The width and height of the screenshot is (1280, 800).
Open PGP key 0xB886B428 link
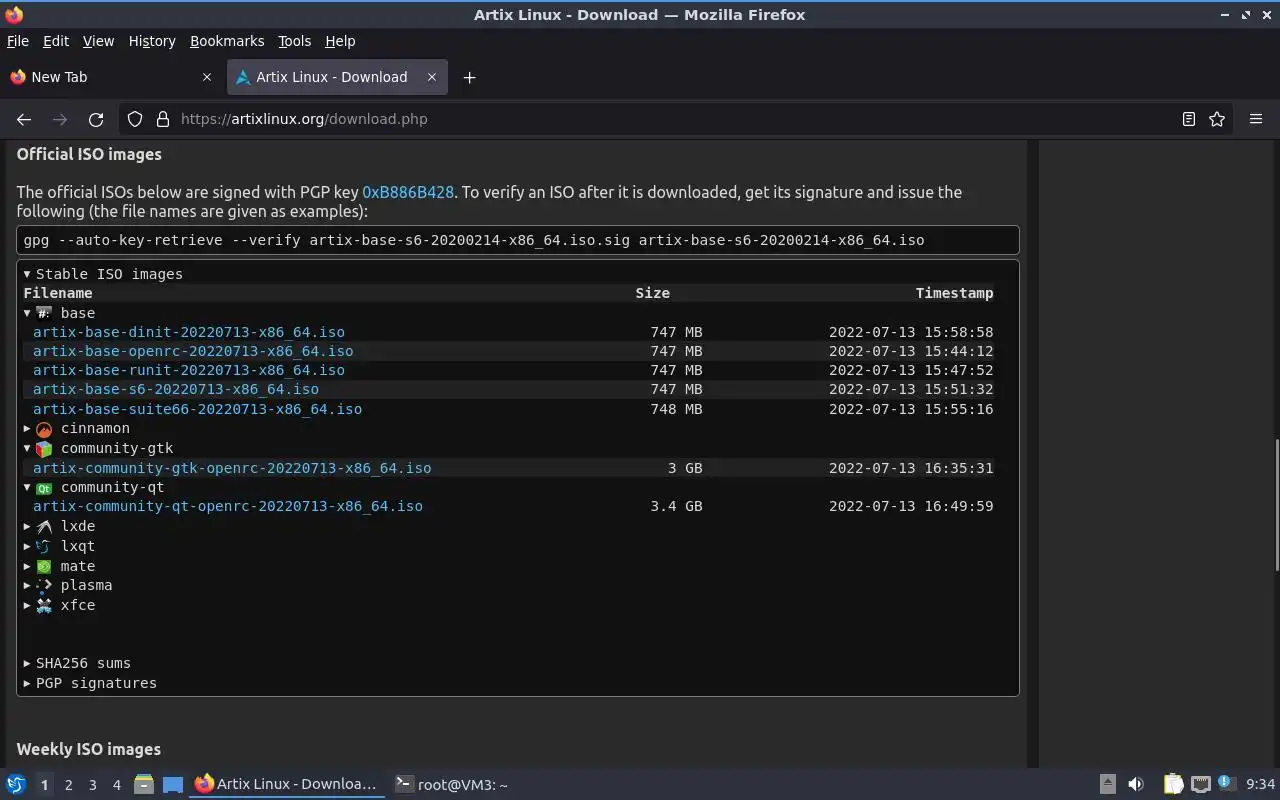(408, 192)
